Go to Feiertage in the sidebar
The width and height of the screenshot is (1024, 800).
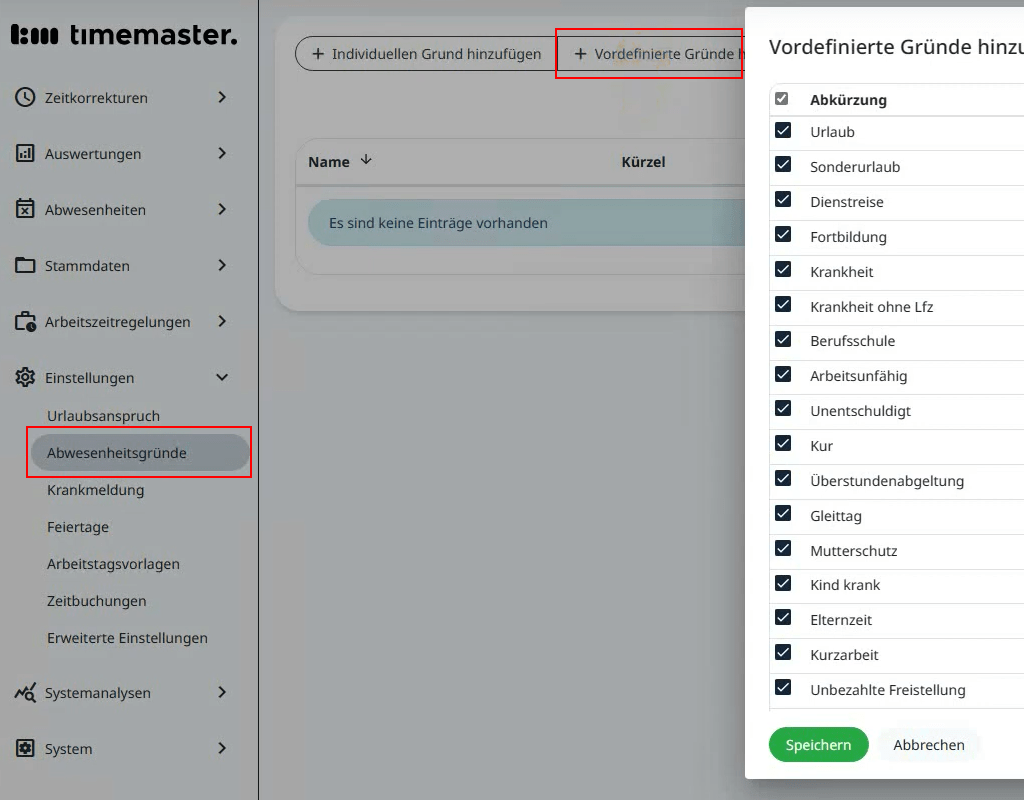78,527
